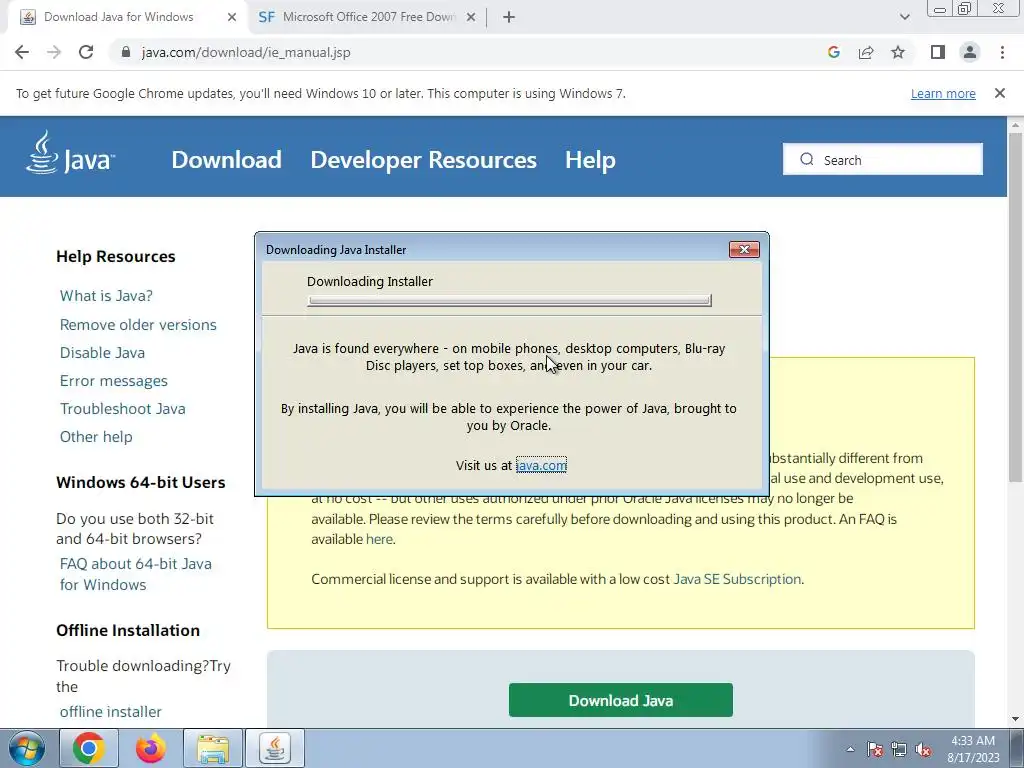Switch to the Microsoft Office 2007 Free Download tab

(x=368, y=17)
